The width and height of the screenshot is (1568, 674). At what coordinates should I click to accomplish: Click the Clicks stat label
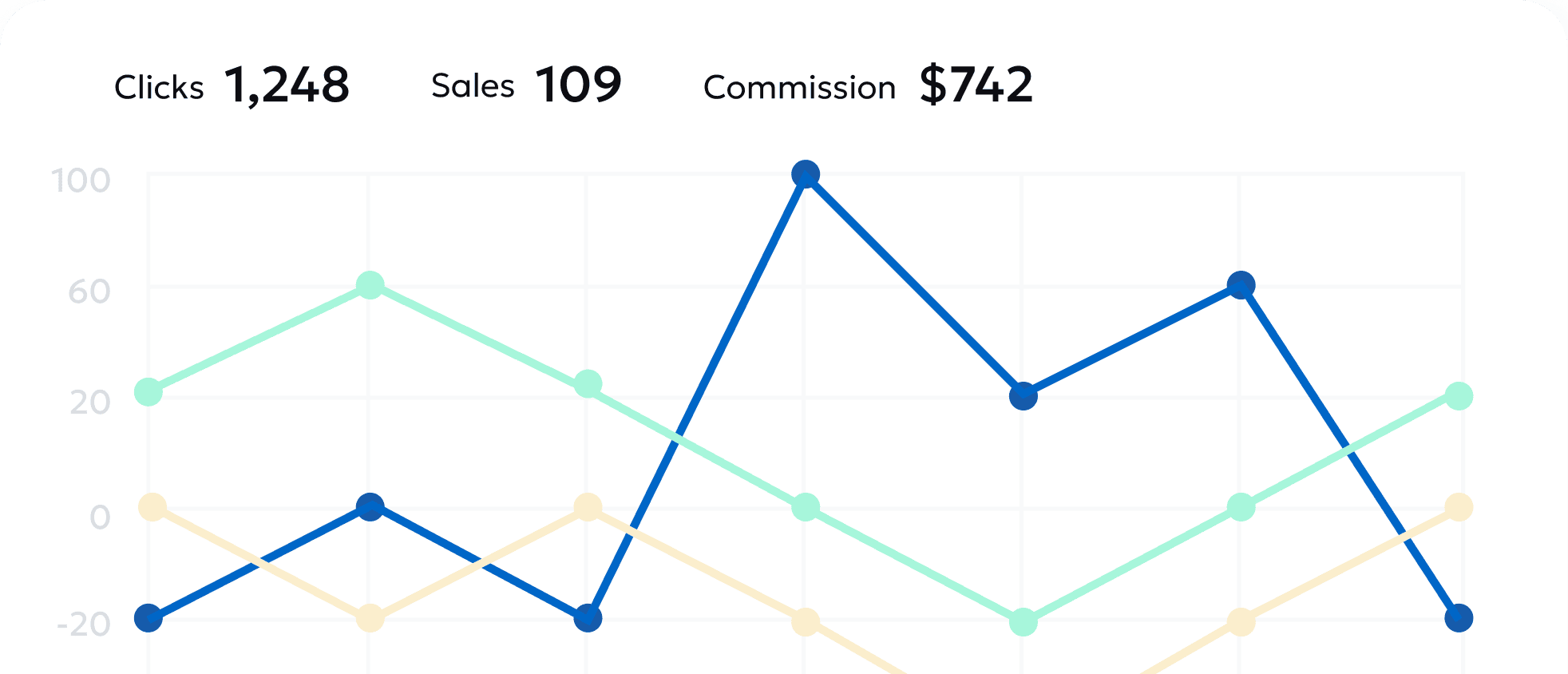pyautogui.click(x=159, y=87)
